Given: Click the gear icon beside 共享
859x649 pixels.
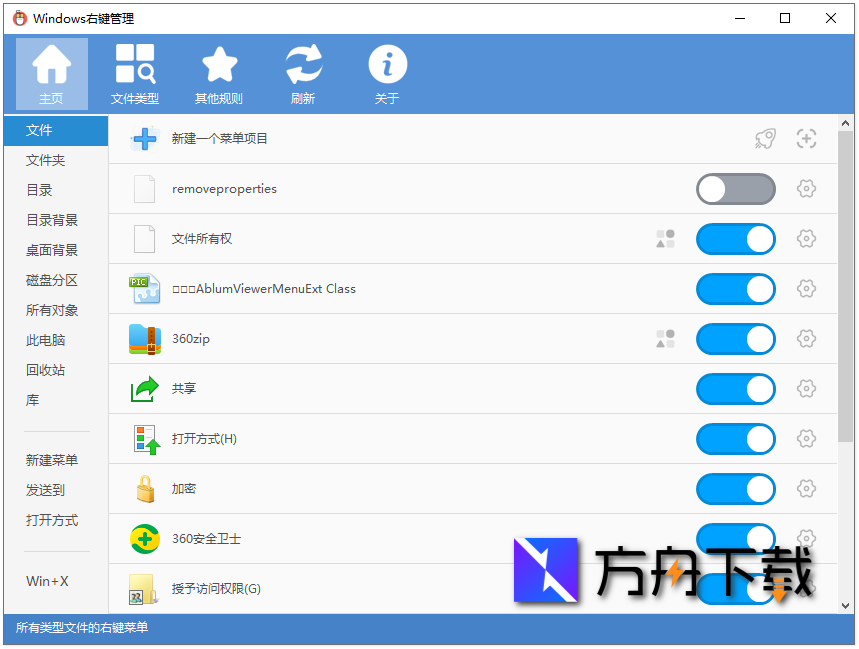Looking at the screenshot, I should (806, 389).
